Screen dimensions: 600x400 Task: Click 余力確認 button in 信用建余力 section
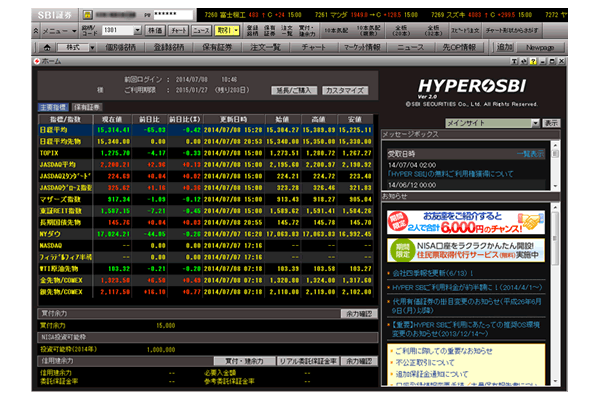coord(359,361)
